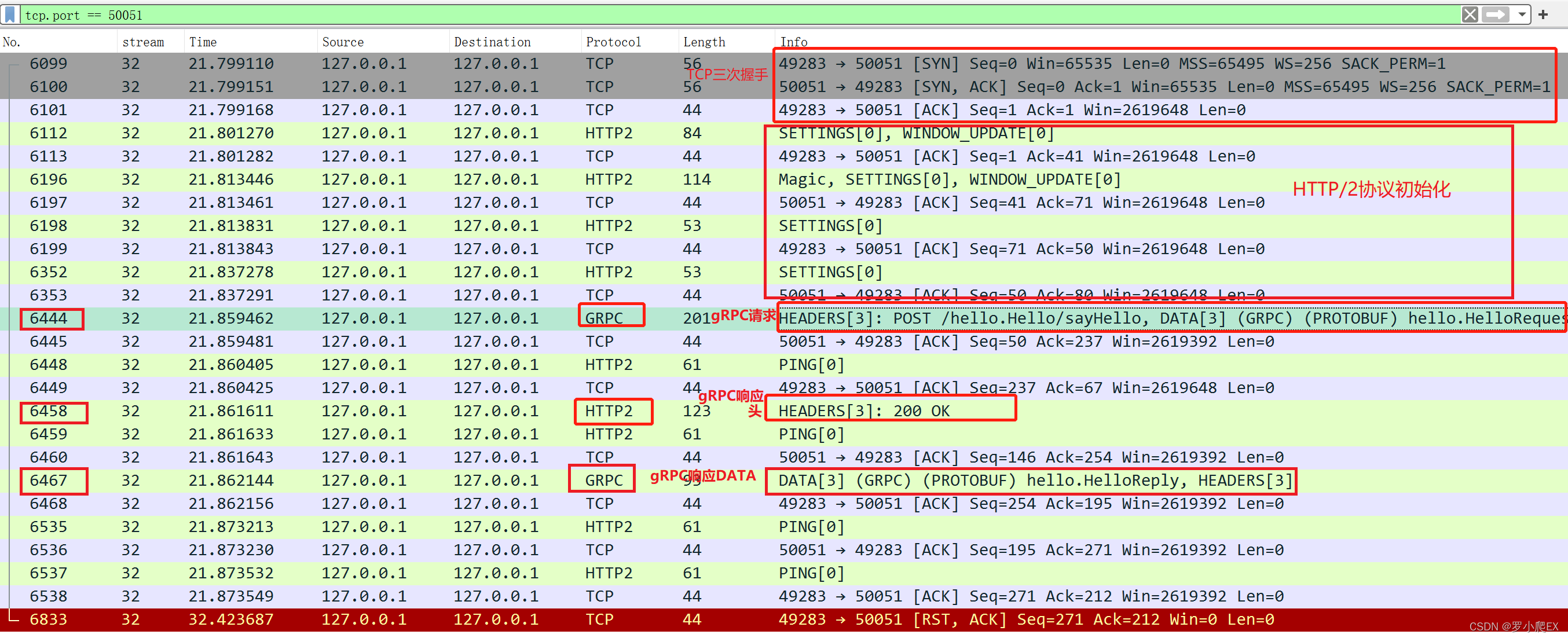The height and width of the screenshot is (638, 1568).
Task: Click the Source column header
Action: coord(343,42)
